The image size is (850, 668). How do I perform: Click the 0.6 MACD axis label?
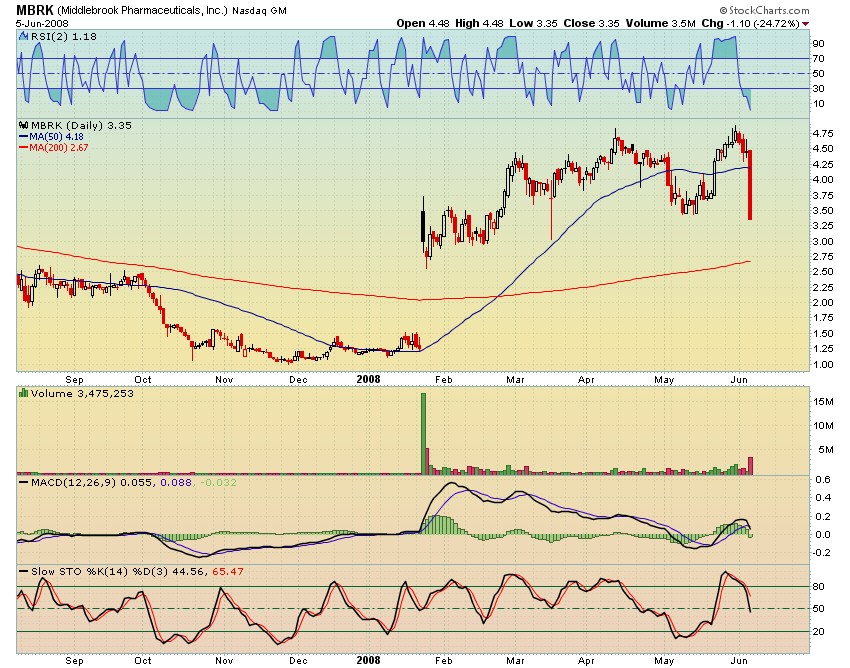[823, 479]
